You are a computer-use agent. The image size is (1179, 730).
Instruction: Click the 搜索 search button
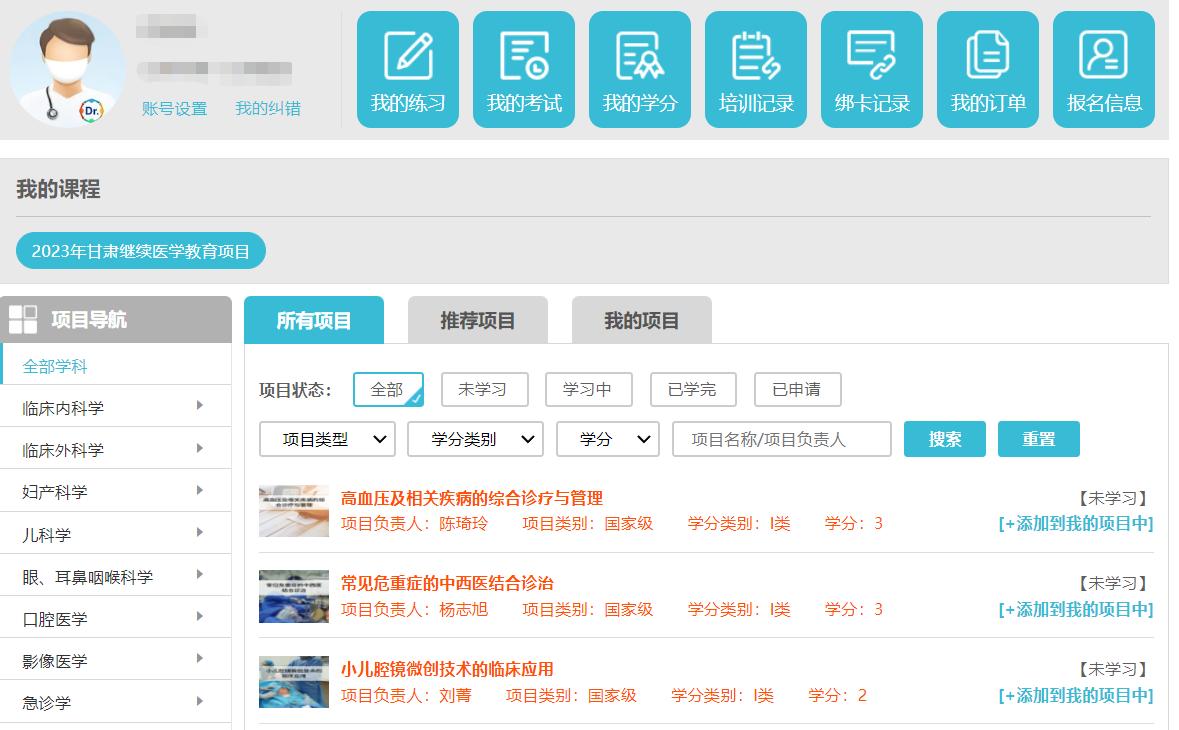pyautogui.click(x=945, y=439)
